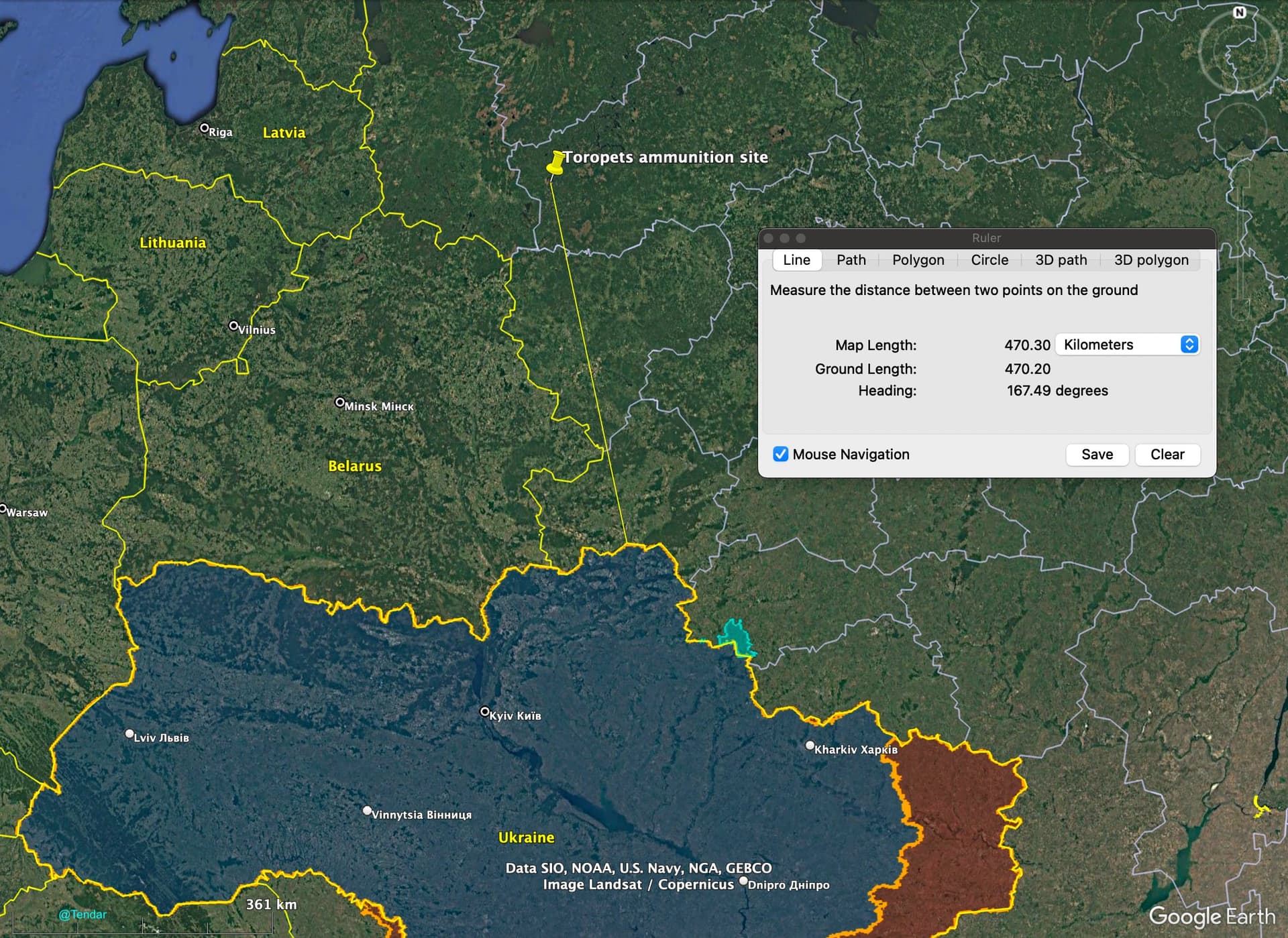This screenshot has height=938, width=1288.
Task: Click the 'Map Length:' label
Action: click(875, 345)
